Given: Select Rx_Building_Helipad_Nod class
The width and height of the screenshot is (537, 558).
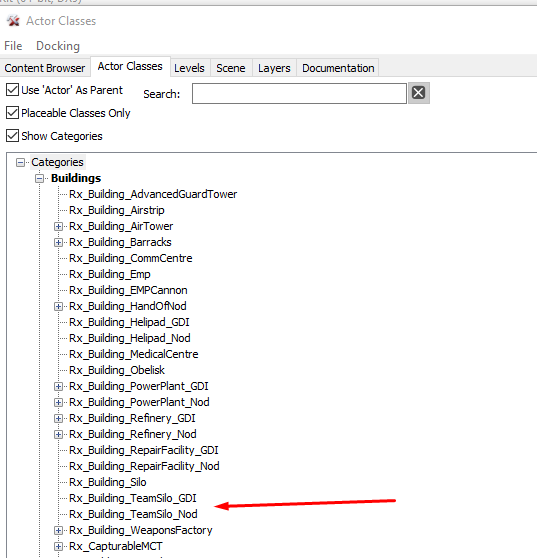Looking at the screenshot, I should 130,338.
